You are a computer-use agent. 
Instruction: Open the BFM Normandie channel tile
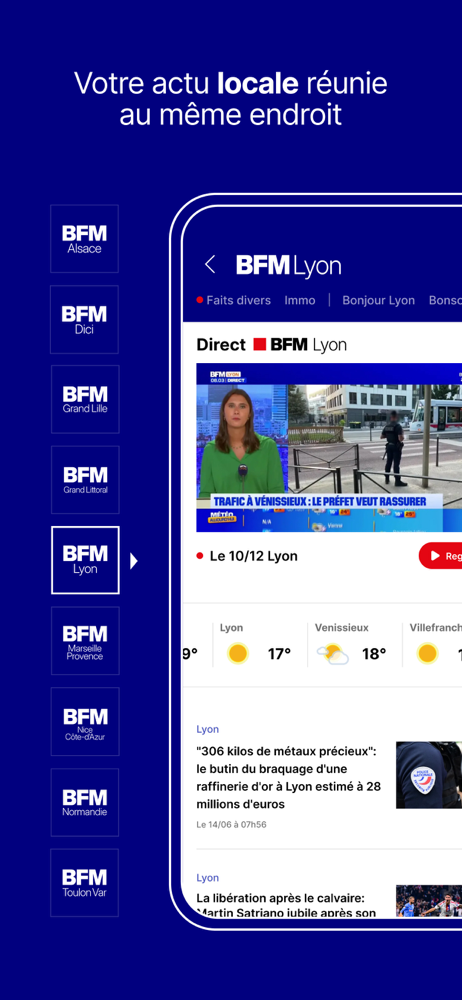pyautogui.click(x=85, y=802)
